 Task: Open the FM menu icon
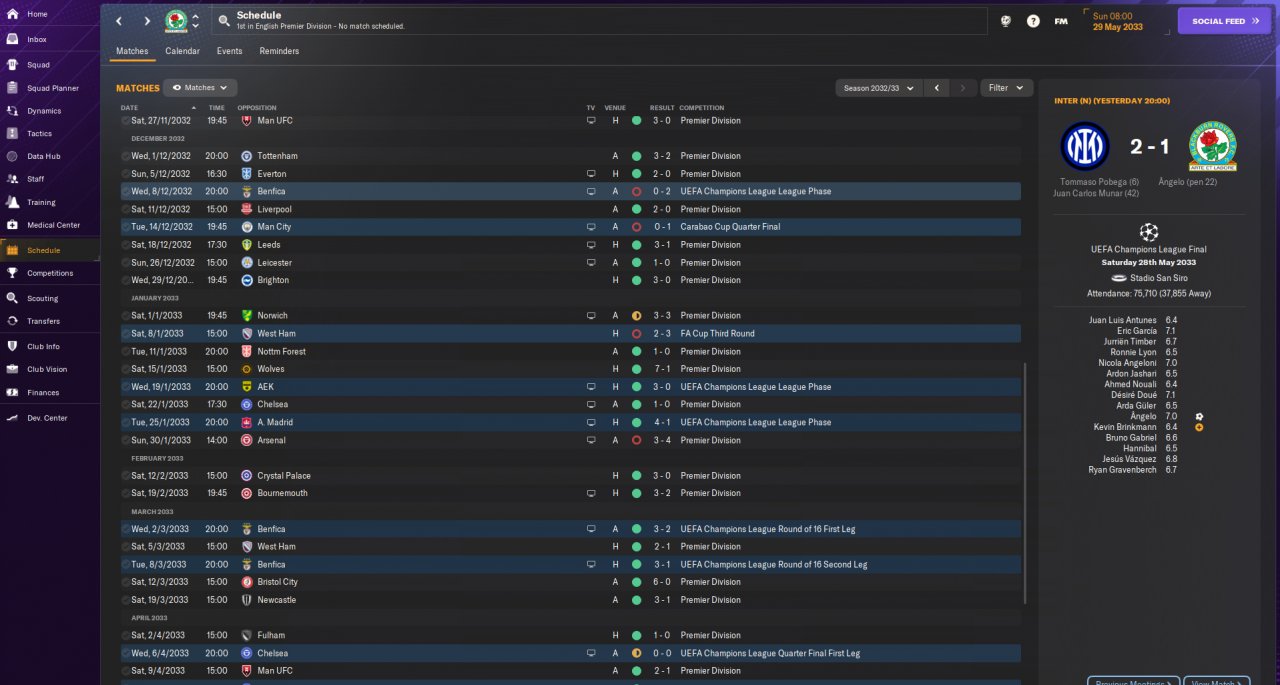point(1061,21)
